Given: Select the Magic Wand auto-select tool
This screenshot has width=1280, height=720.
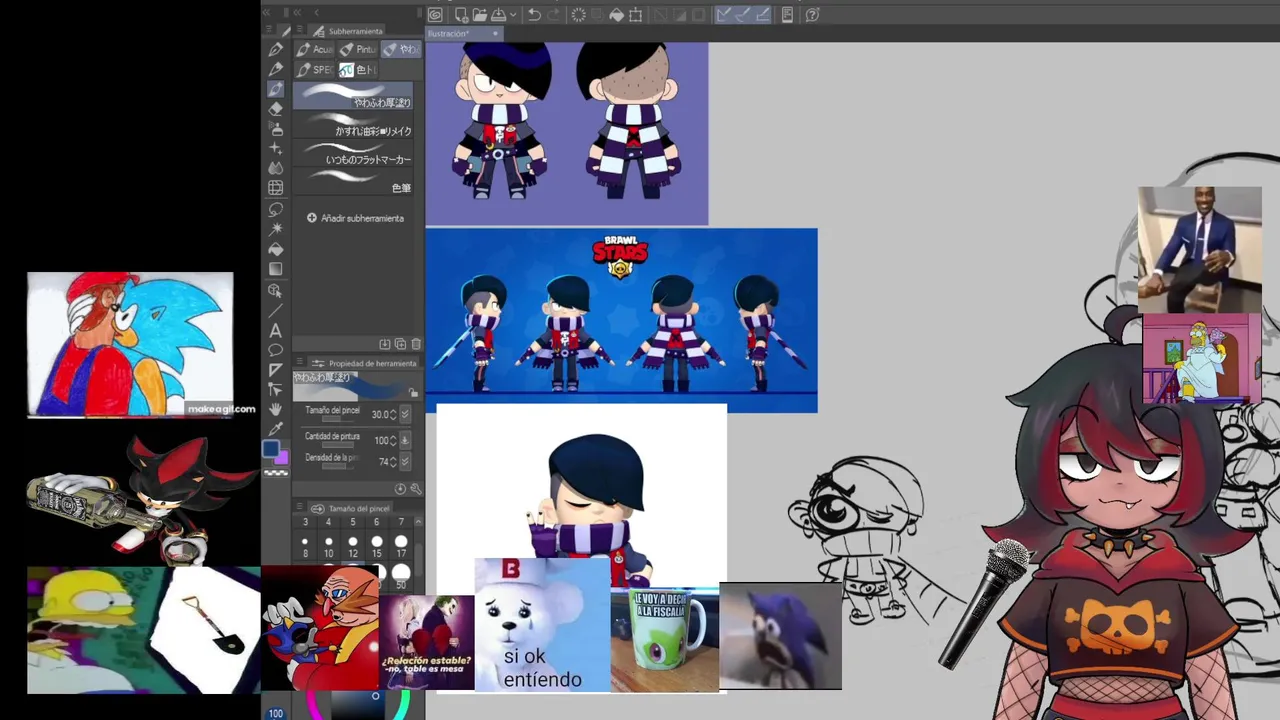Looking at the screenshot, I should point(275,229).
